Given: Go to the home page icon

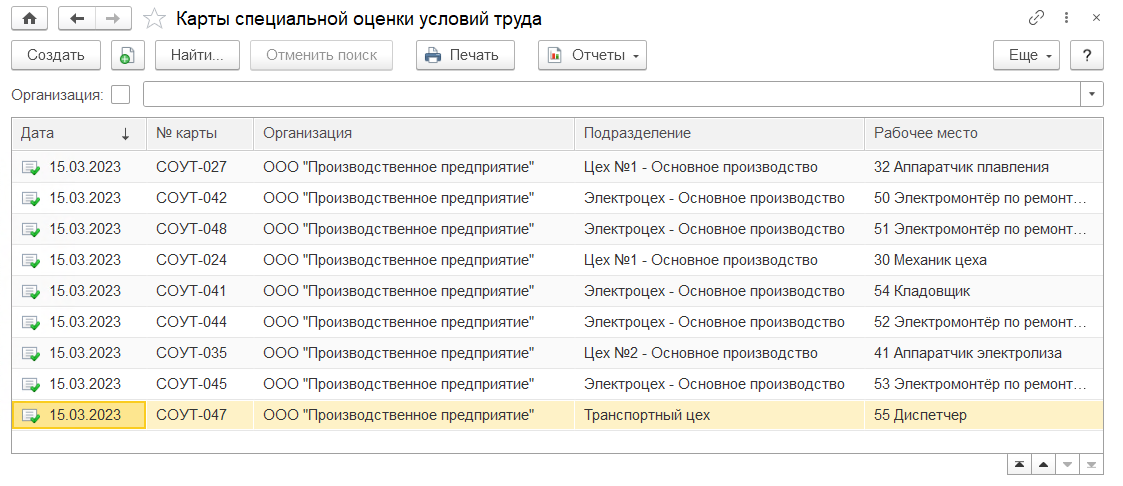Looking at the screenshot, I should [29, 18].
